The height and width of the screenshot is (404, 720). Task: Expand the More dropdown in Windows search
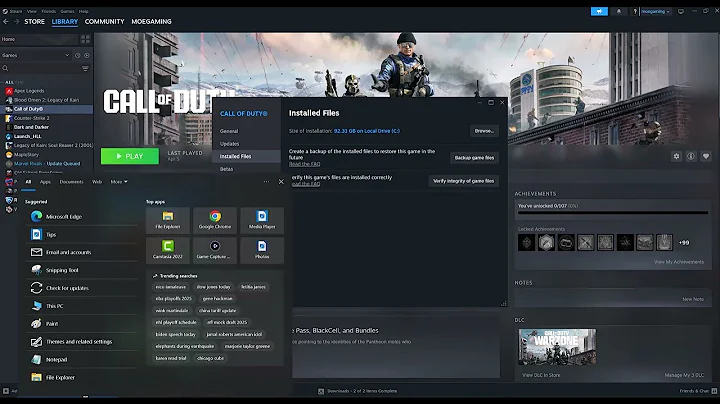click(x=119, y=182)
